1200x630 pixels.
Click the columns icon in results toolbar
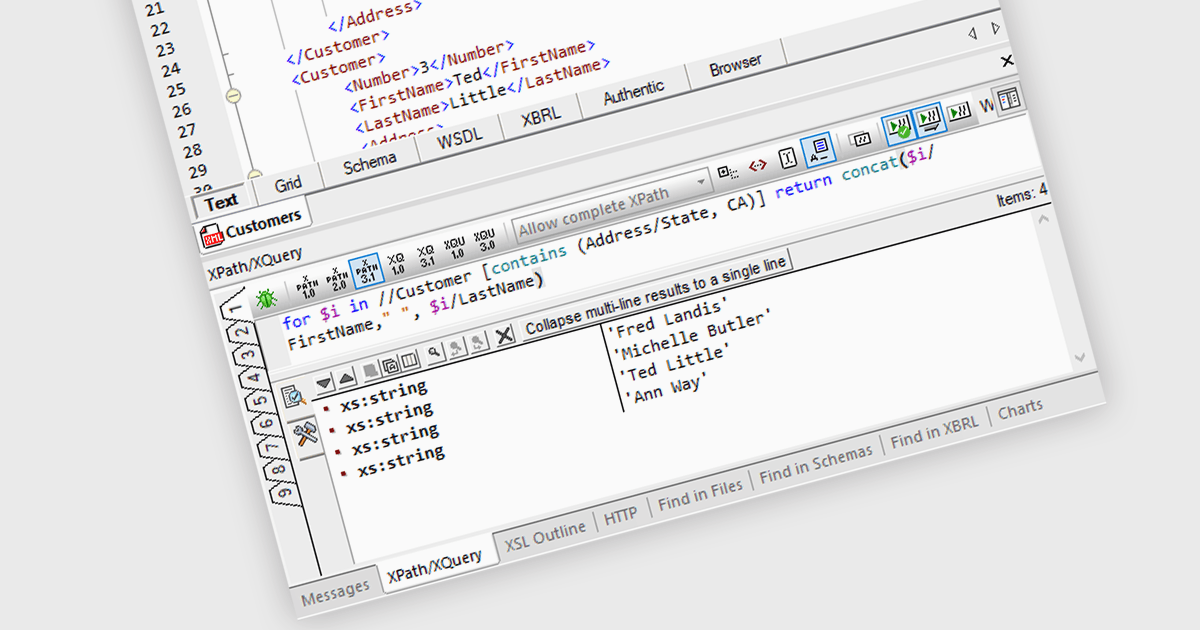(410, 361)
